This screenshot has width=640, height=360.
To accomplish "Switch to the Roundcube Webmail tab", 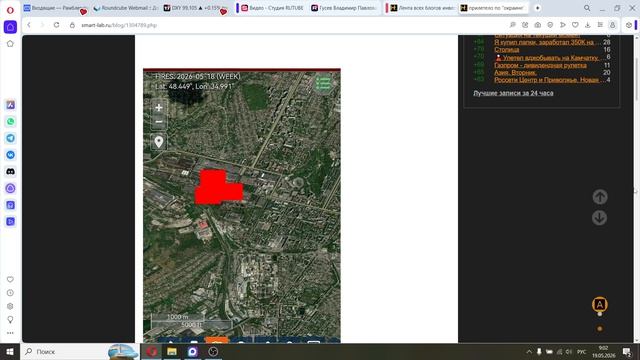I will (x=125, y=8).
